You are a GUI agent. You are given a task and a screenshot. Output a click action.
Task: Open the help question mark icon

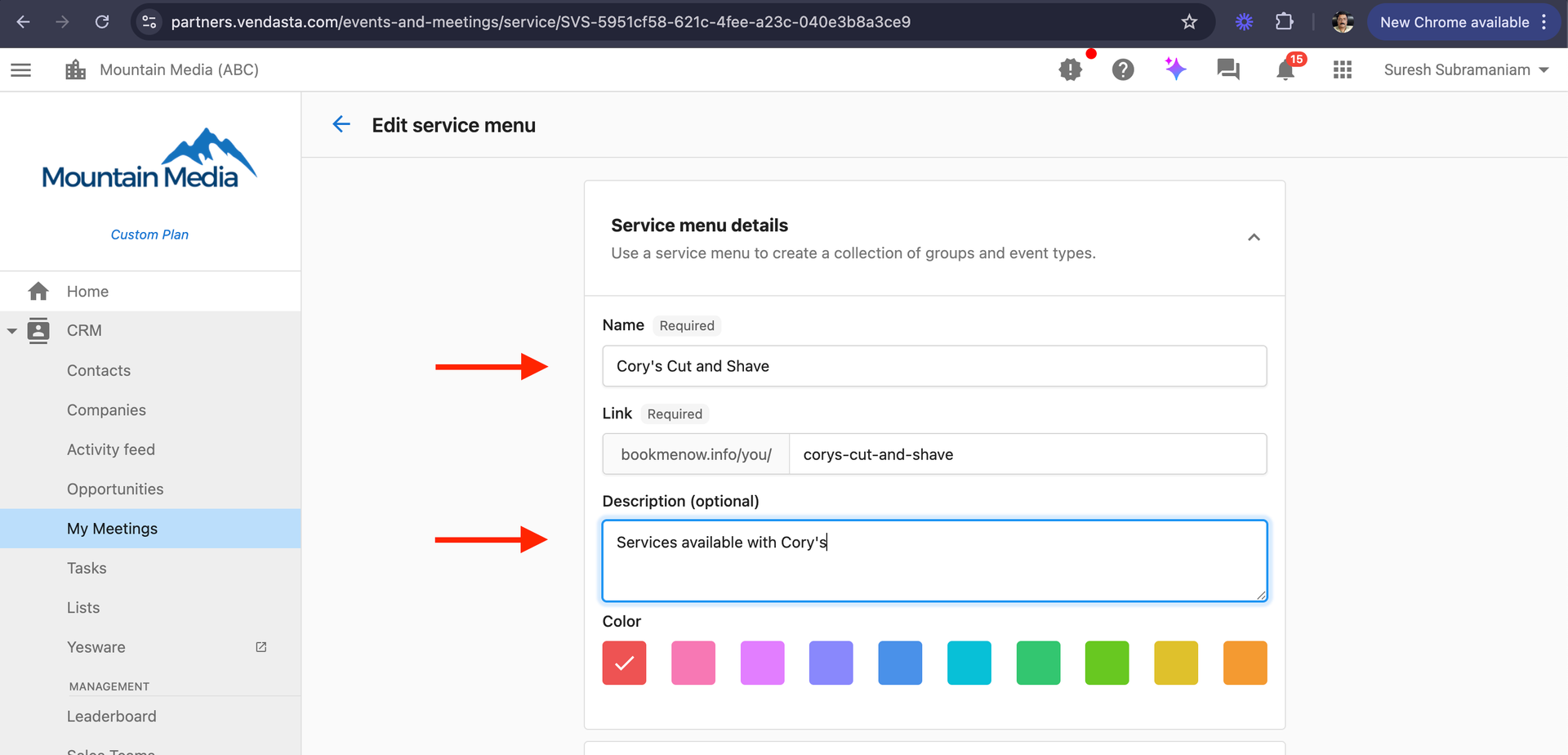tap(1123, 69)
